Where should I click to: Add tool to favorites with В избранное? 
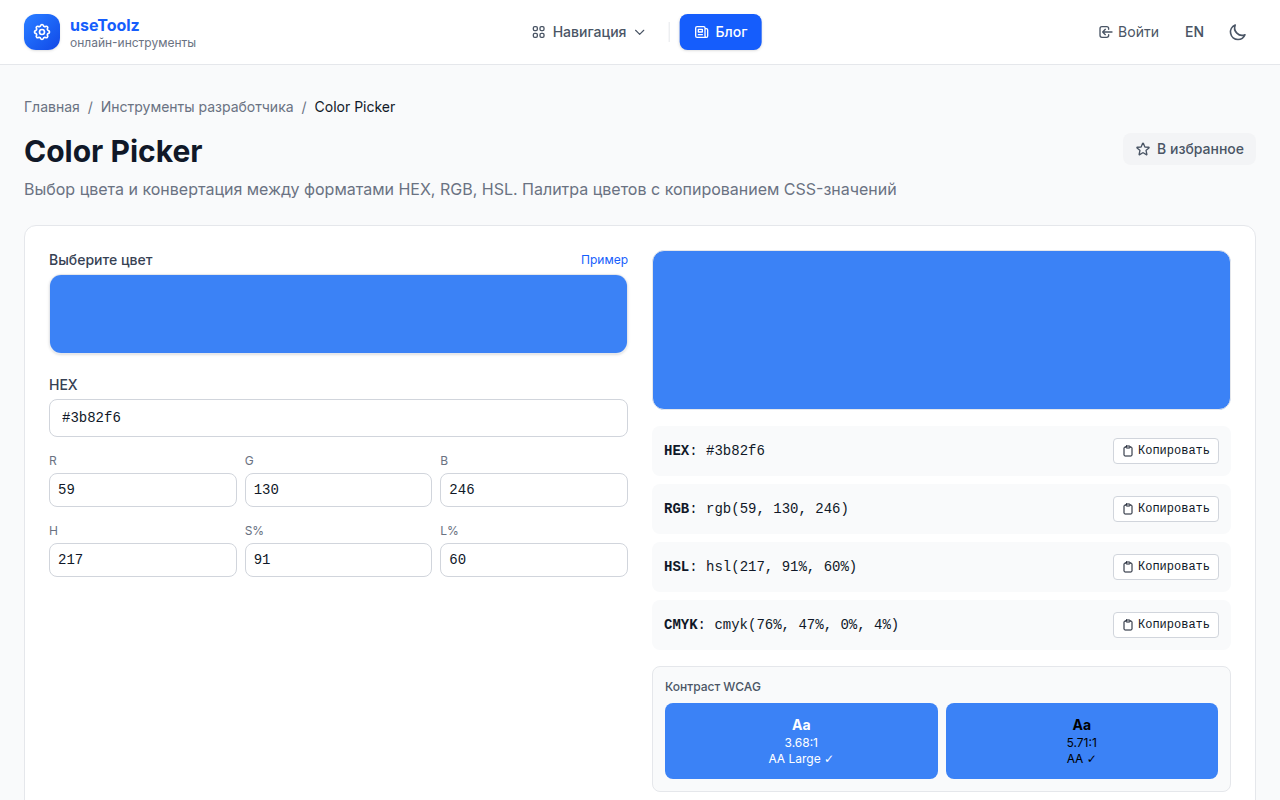pos(1189,149)
